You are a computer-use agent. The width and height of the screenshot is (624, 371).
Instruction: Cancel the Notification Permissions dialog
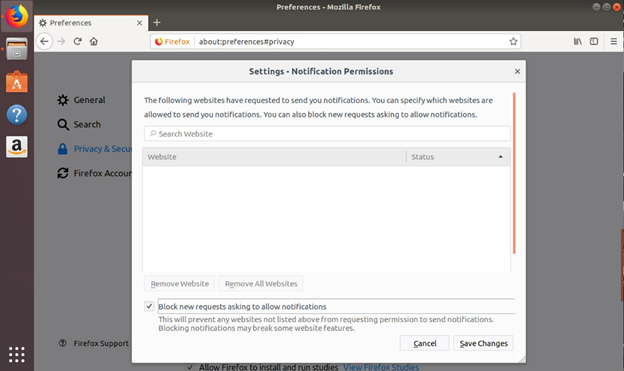click(x=425, y=343)
